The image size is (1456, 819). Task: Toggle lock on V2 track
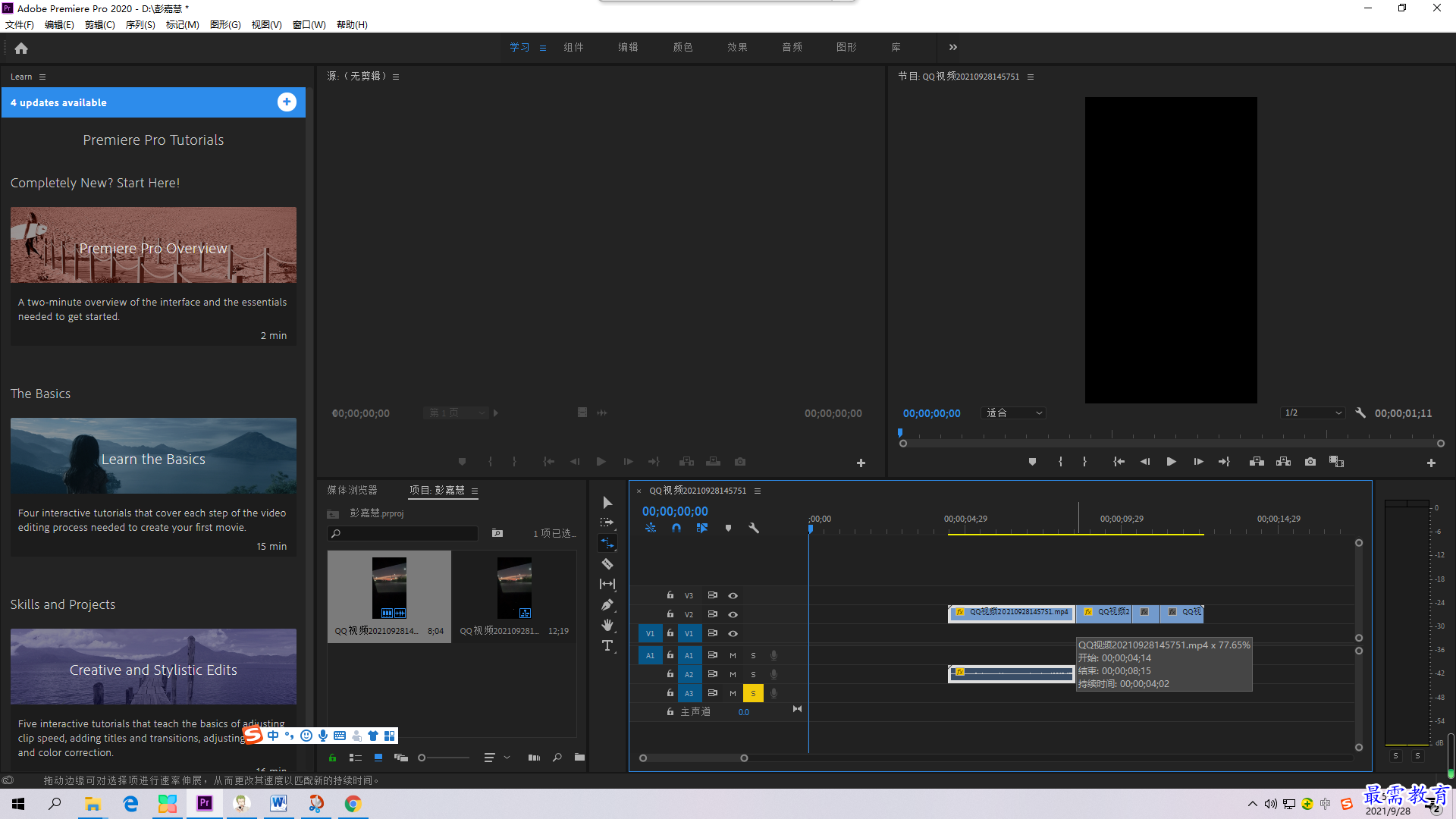pyautogui.click(x=670, y=613)
